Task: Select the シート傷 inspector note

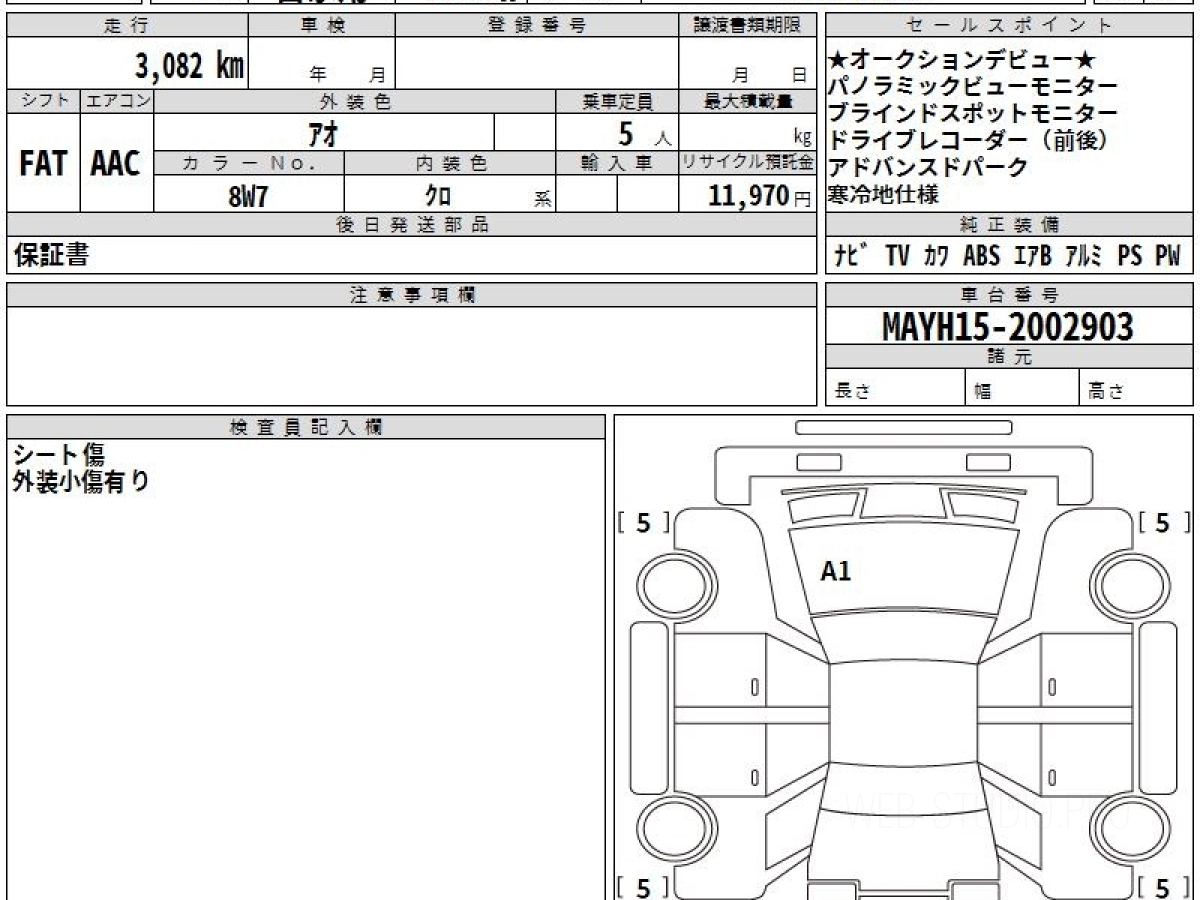Action: 59,455
